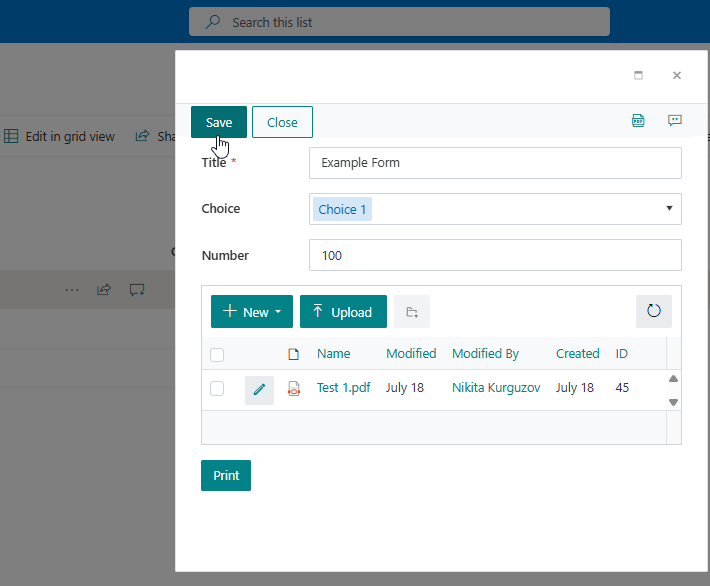Screen dimensions: 710x586
Task: Click the refresh icon in the library toolbar
Action: click(654, 311)
